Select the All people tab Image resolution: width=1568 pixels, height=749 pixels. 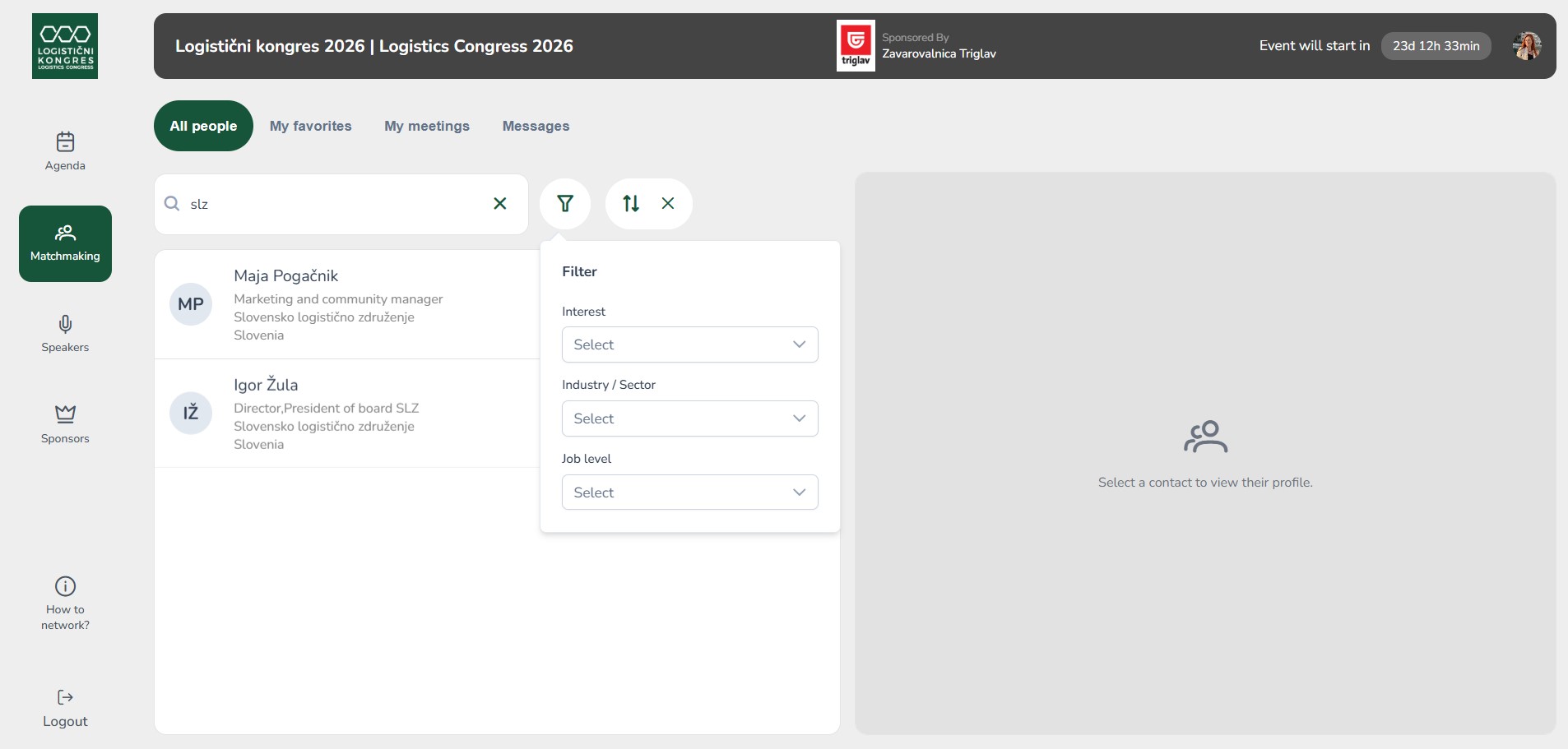tap(203, 126)
